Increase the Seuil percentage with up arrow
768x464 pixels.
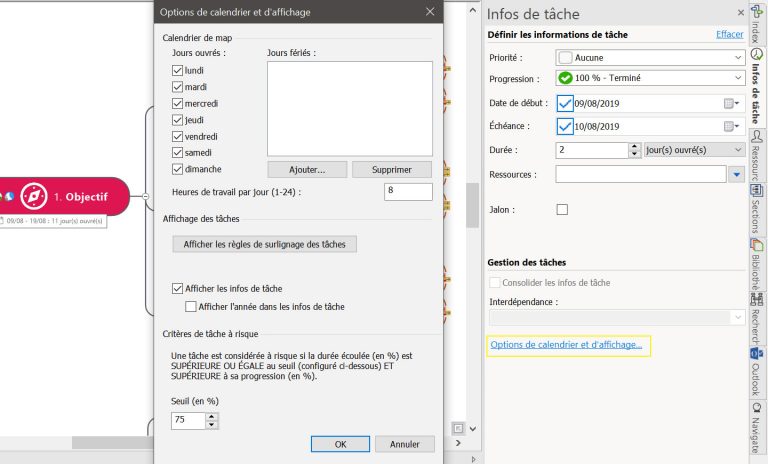[211, 416]
